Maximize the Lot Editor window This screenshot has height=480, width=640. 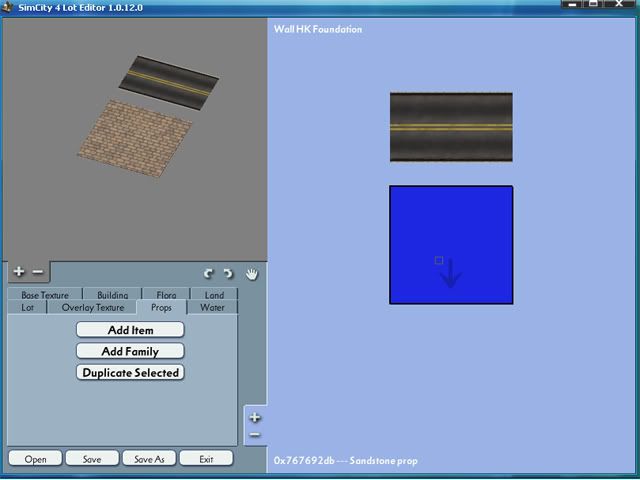tap(593, 4)
